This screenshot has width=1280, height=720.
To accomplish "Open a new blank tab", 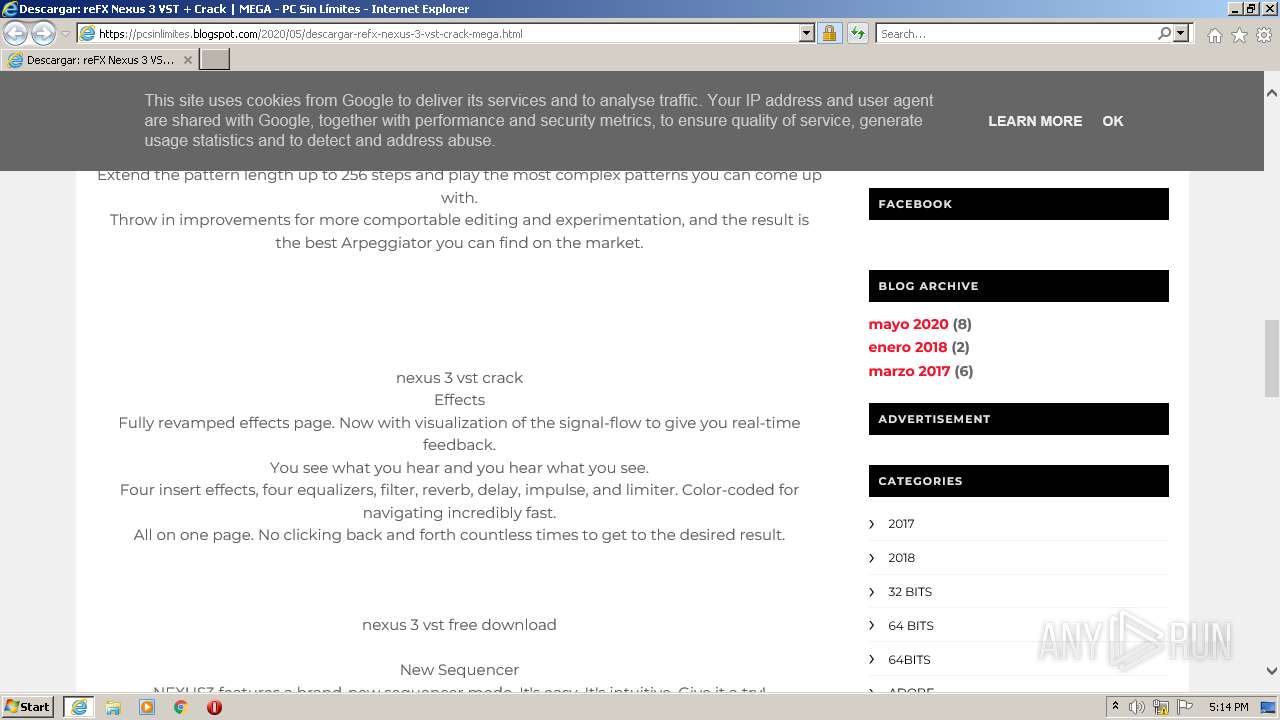I will coord(215,60).
